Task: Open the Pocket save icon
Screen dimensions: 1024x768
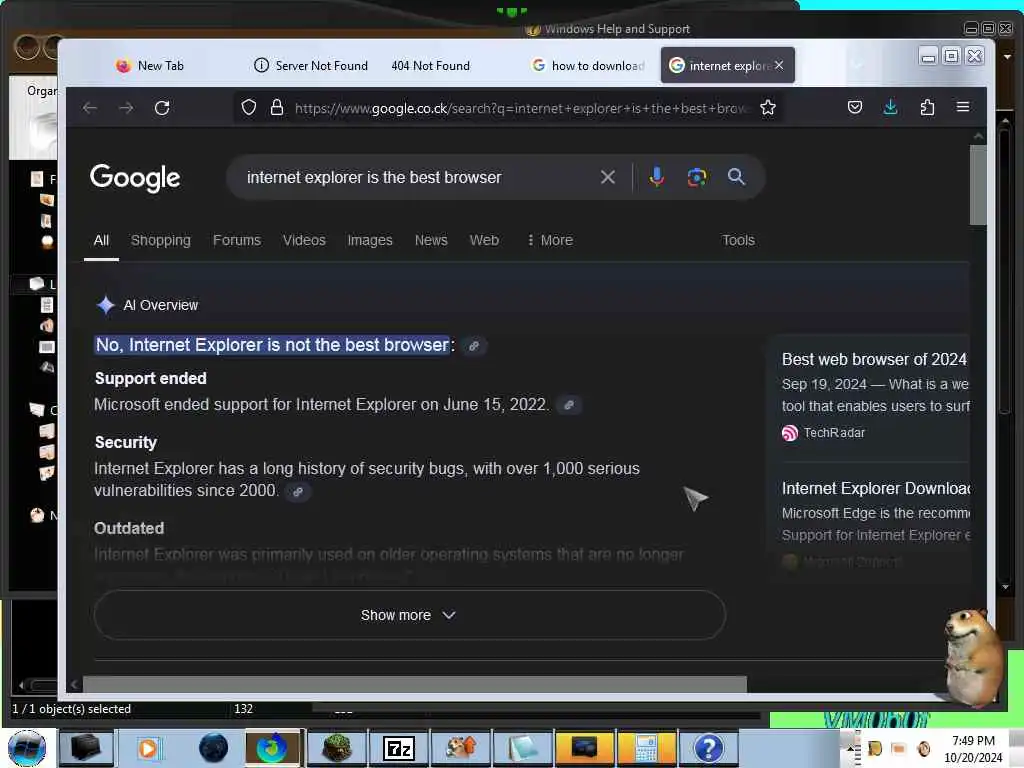Action: pyautogui.click(x=855, y=107)
